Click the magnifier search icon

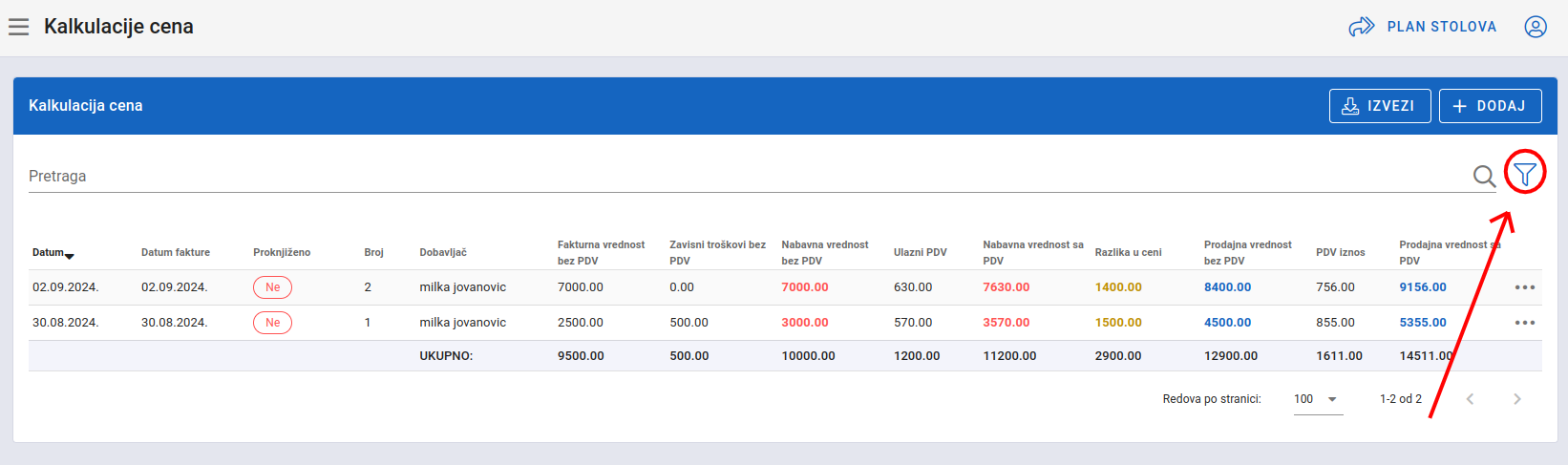(x=1484, y=177)
